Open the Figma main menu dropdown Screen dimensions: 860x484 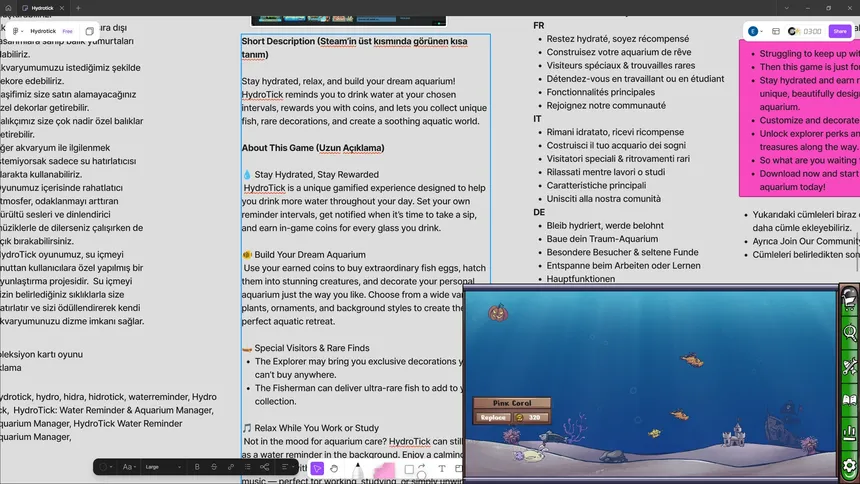point(18,31)
